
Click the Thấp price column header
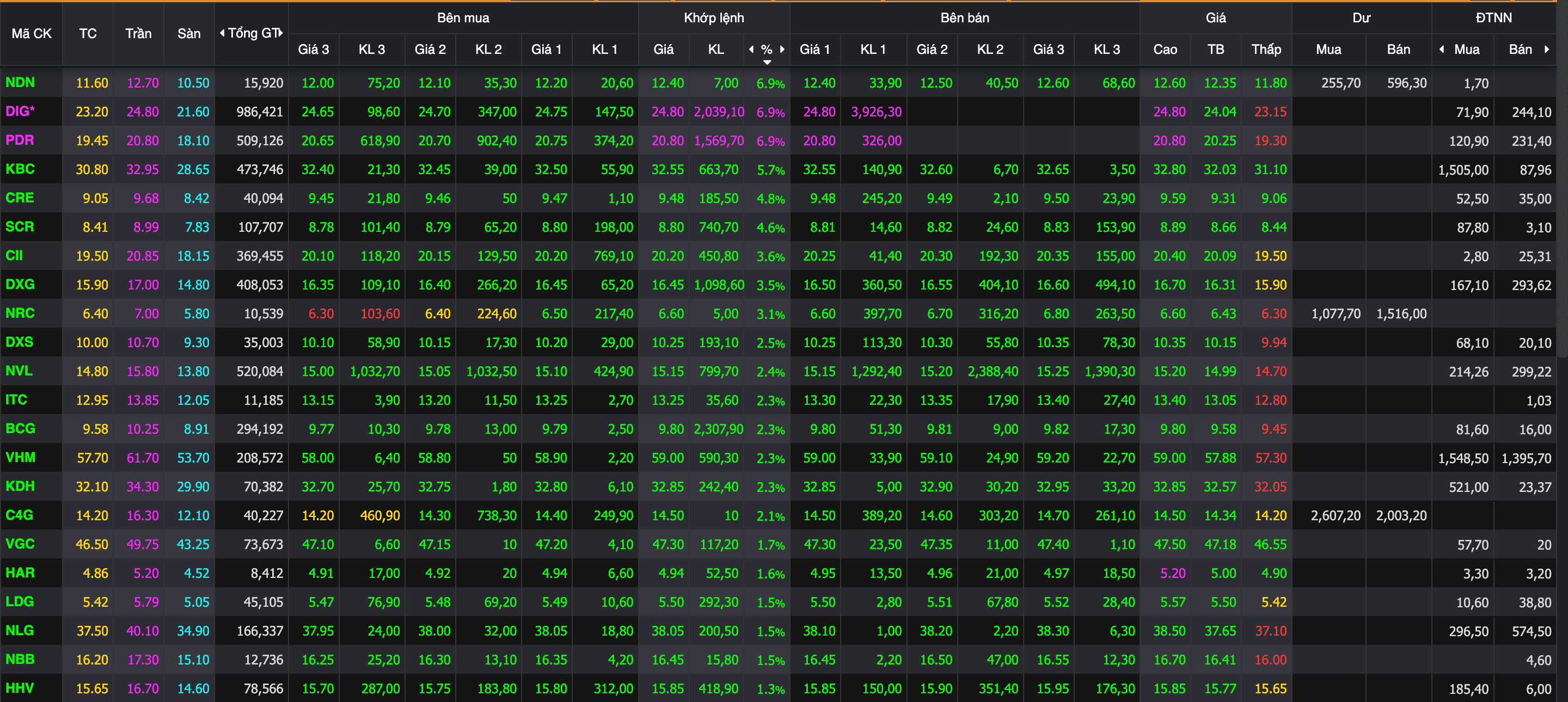(x=1266, y=50)
